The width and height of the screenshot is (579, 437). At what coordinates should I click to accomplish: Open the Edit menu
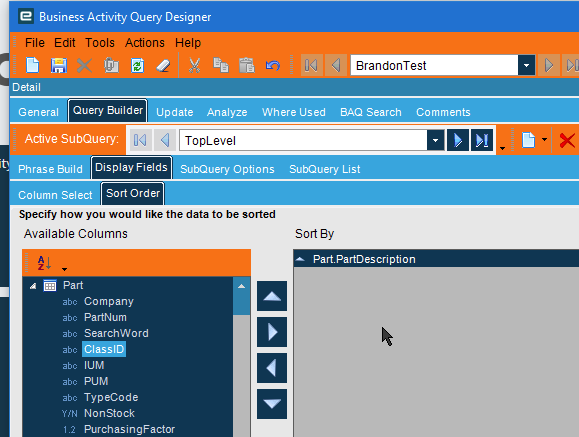tap(65, 43)
